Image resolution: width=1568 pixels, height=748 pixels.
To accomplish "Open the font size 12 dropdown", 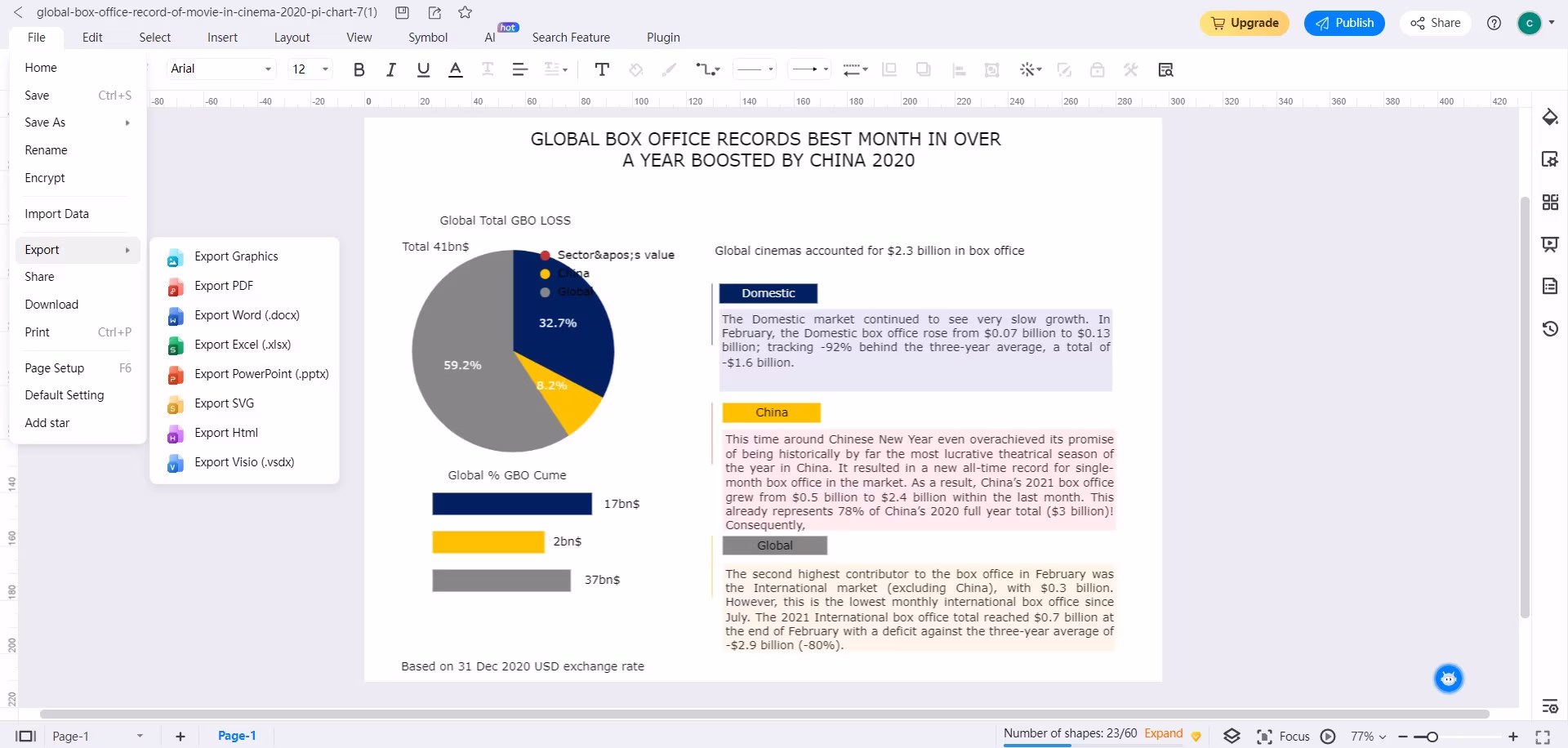I will click(310, 69).
